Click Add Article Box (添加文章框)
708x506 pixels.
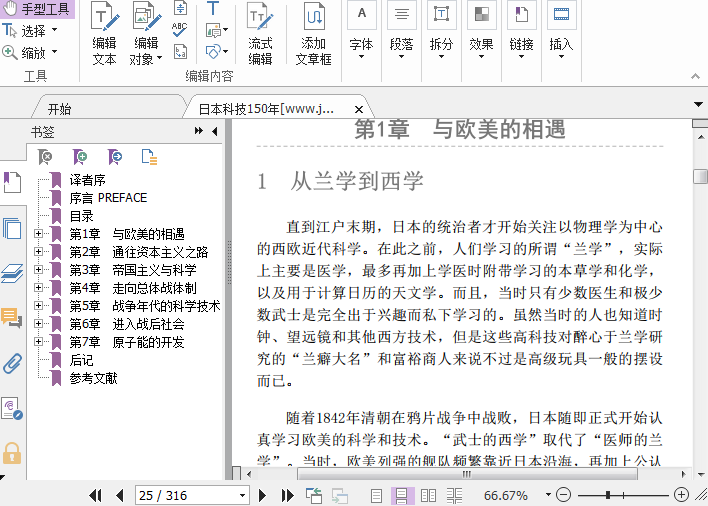(x=314, y=33)
